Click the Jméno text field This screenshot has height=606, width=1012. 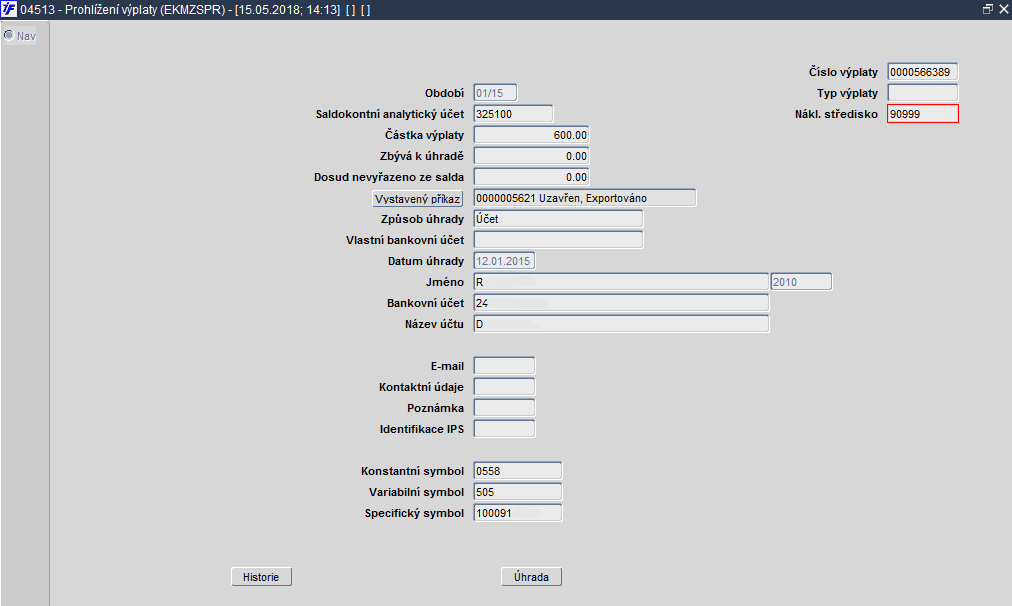[x=621, y=281]
